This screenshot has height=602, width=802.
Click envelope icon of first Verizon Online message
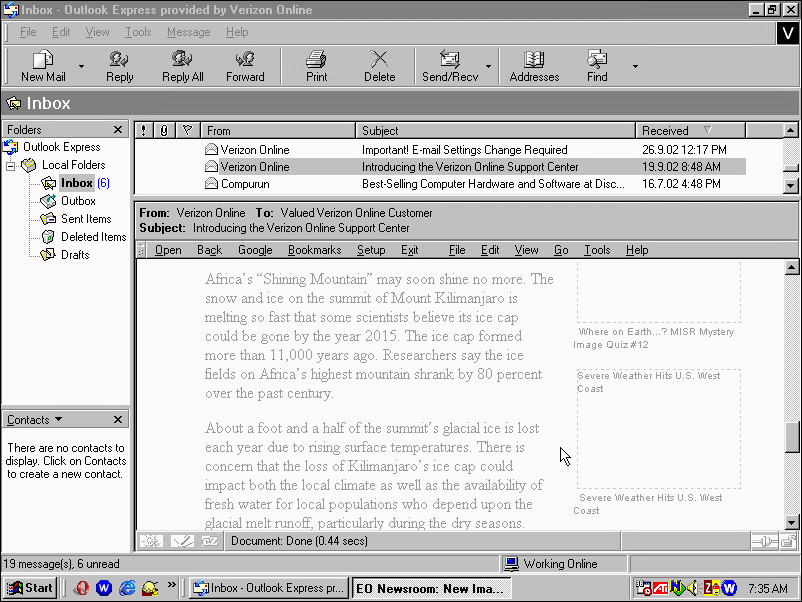[211, 149]
